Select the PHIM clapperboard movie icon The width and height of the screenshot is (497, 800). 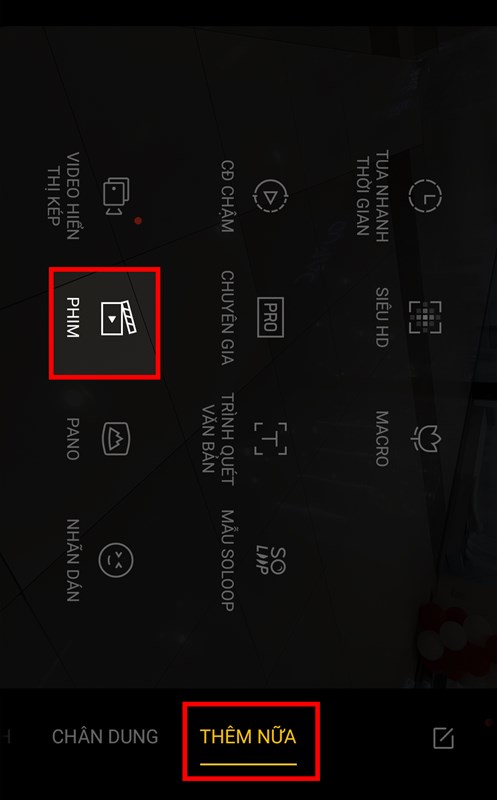pyautogui.click(x=119, y=317)
